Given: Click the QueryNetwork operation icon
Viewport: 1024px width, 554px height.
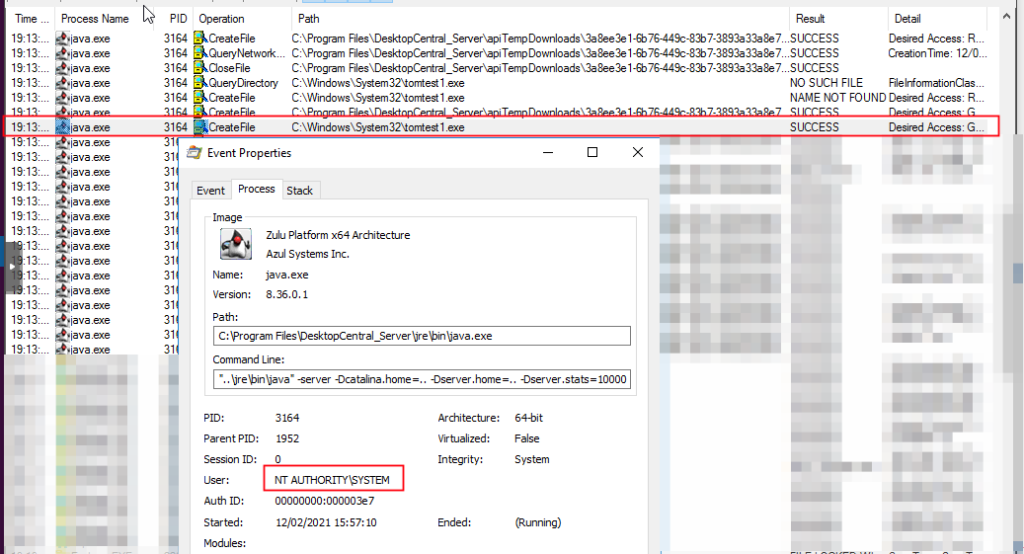Looking at the screenshot, I should (x=200, y=53).
